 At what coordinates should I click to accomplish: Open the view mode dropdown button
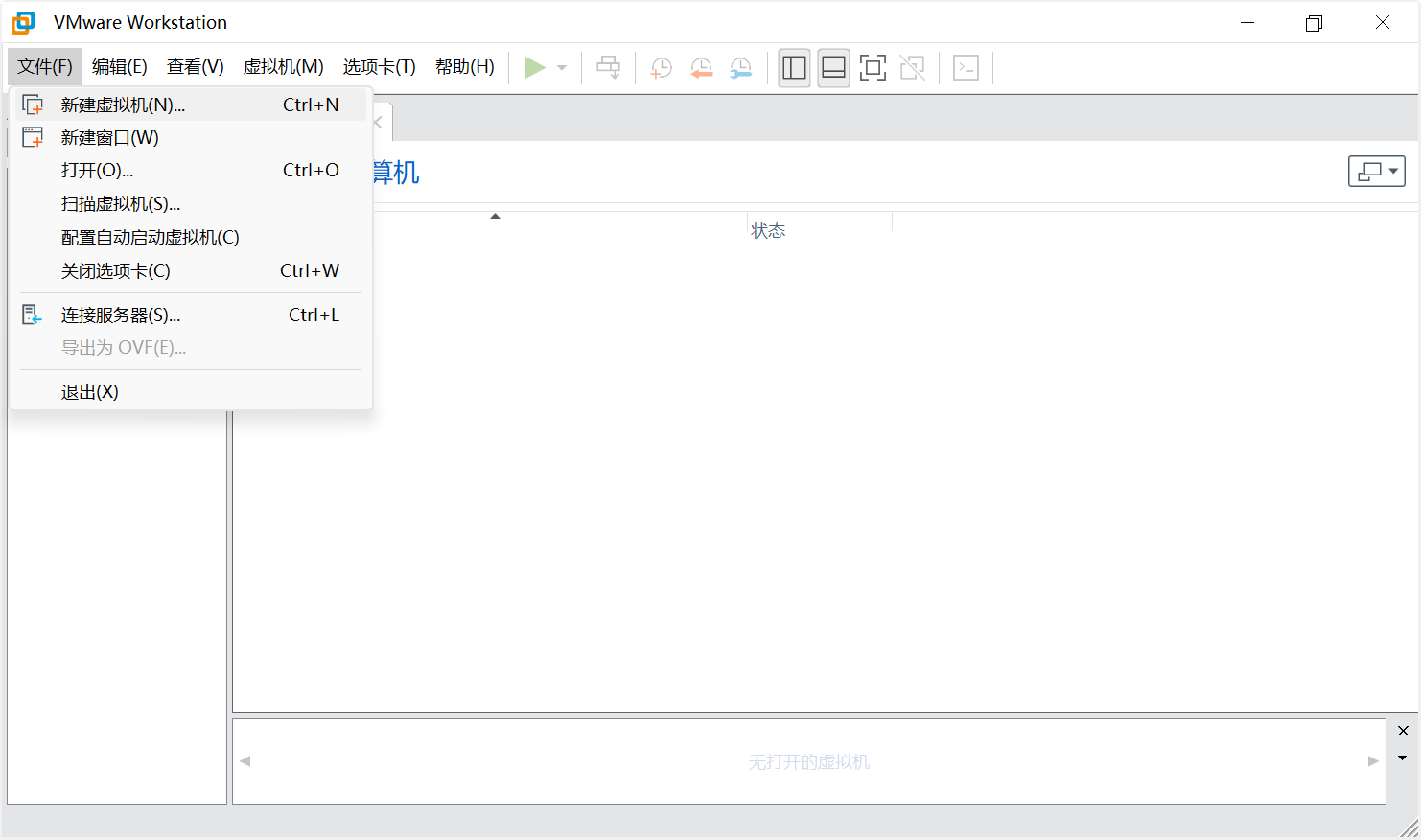point(1377,171)
